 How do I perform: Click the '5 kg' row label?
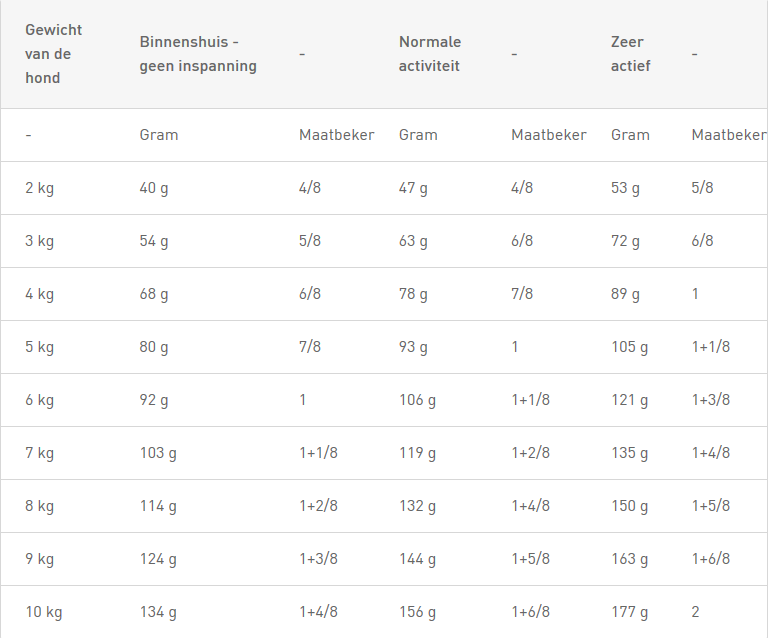click(x=40, y=347)
